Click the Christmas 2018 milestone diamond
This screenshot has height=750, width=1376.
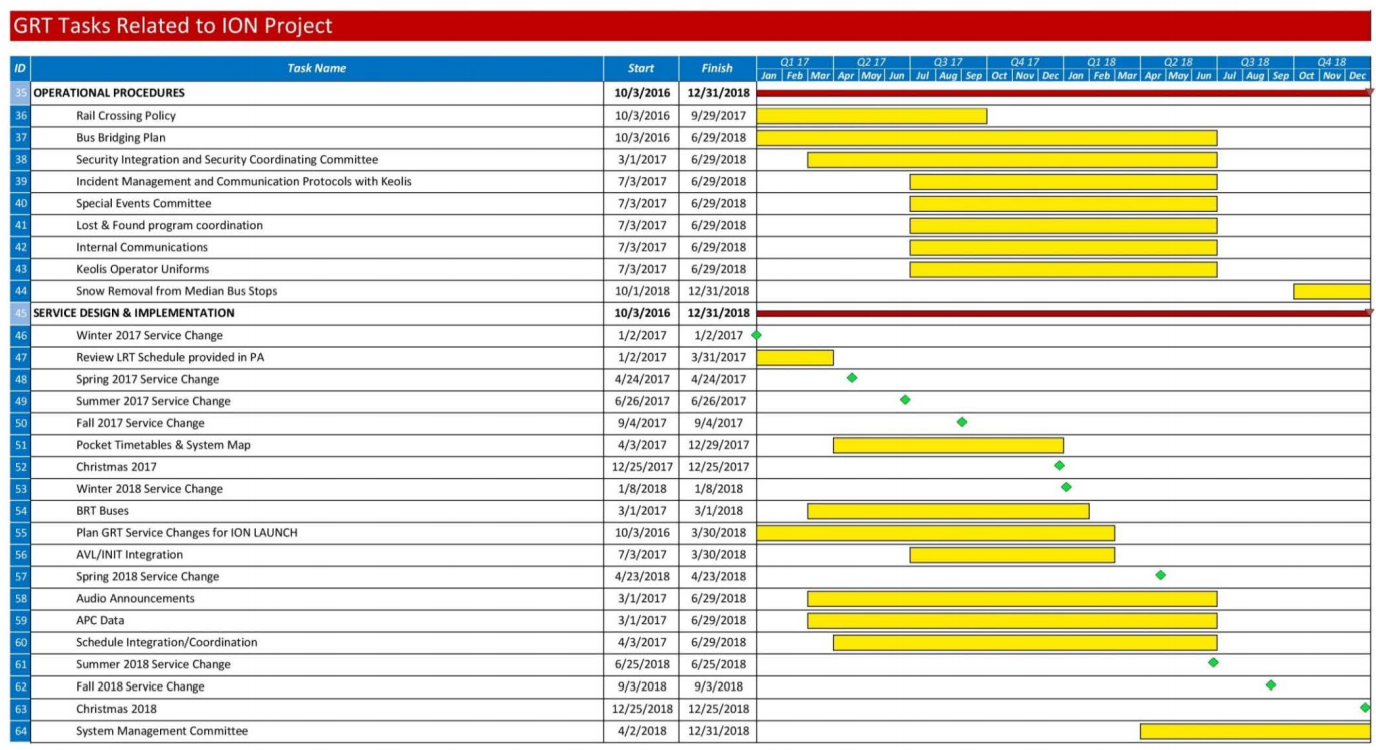pos(1365,707)
